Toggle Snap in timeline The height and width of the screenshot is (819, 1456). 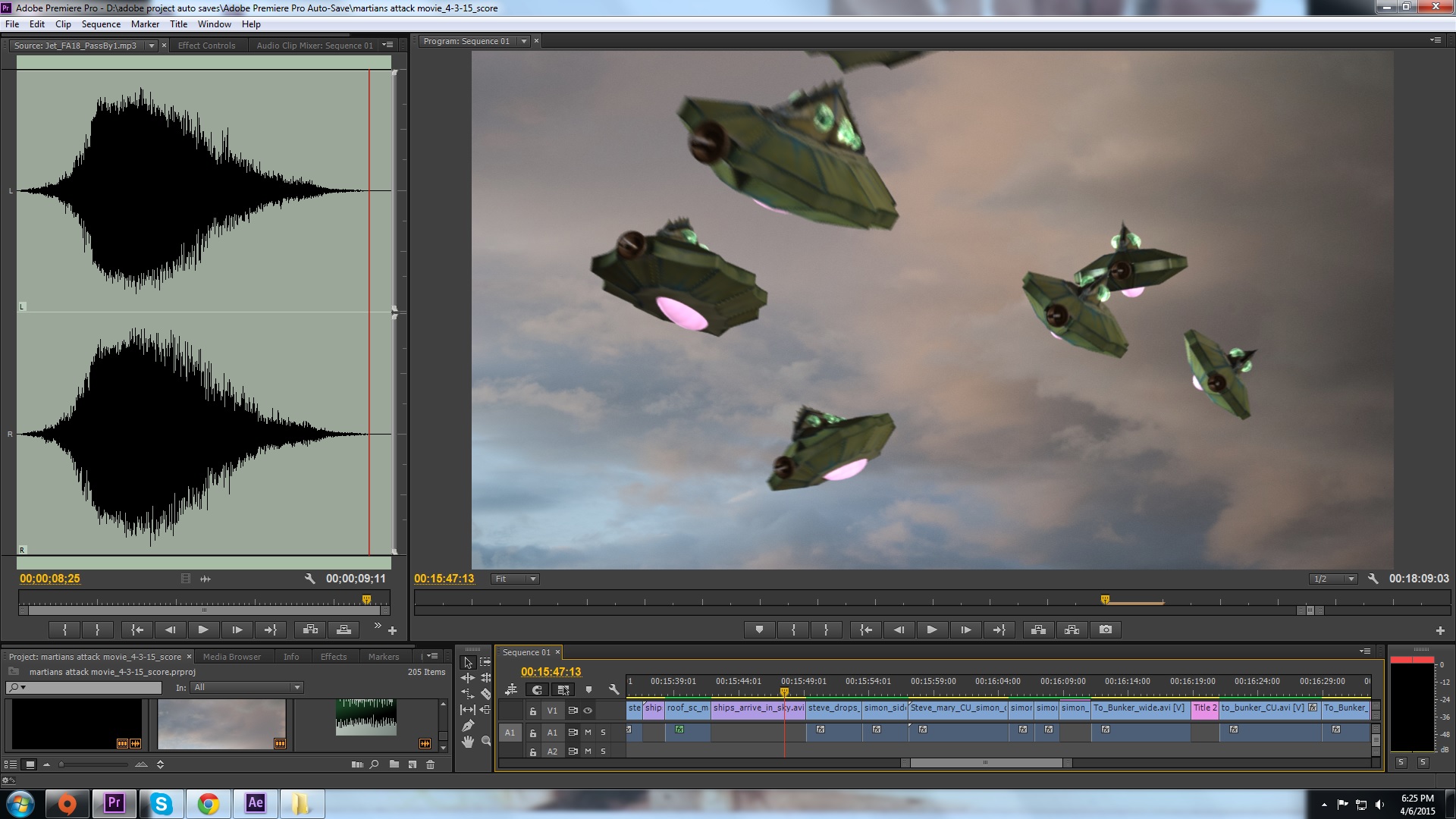[537, 689]
